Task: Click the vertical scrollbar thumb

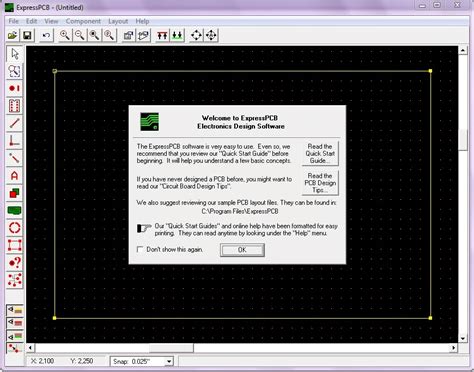Action: (x=463, y=139)
